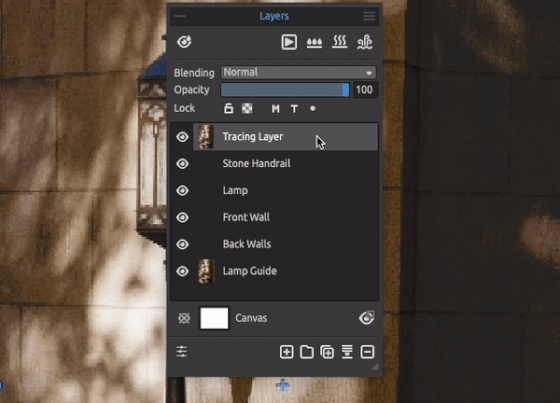The width and height of the screenshot is (560, 403).
Task: Create a new layer group folder
Action: tap(307, 352)
